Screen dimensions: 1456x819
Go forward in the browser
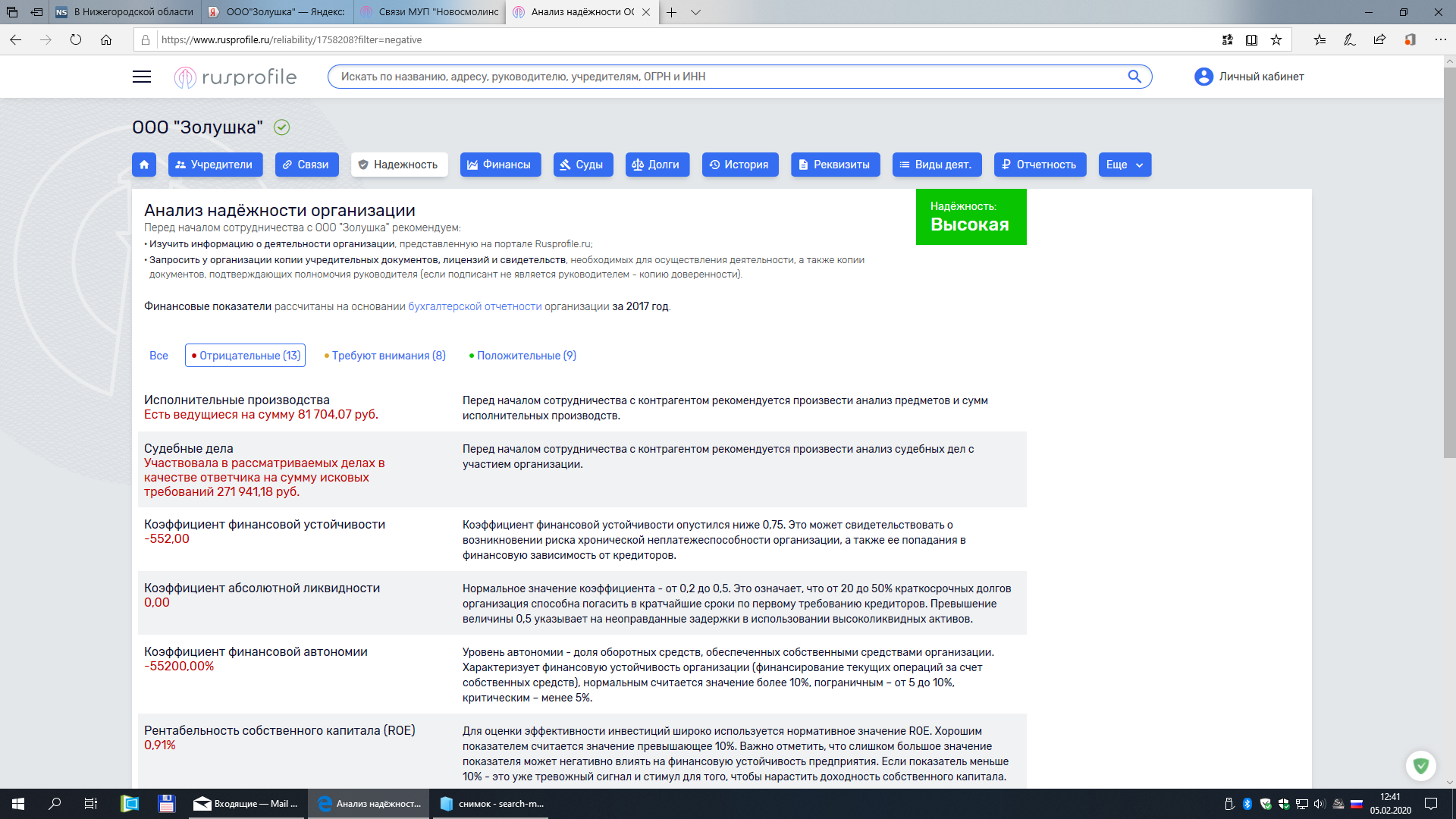pyautogui.click(x=45, y=39)
